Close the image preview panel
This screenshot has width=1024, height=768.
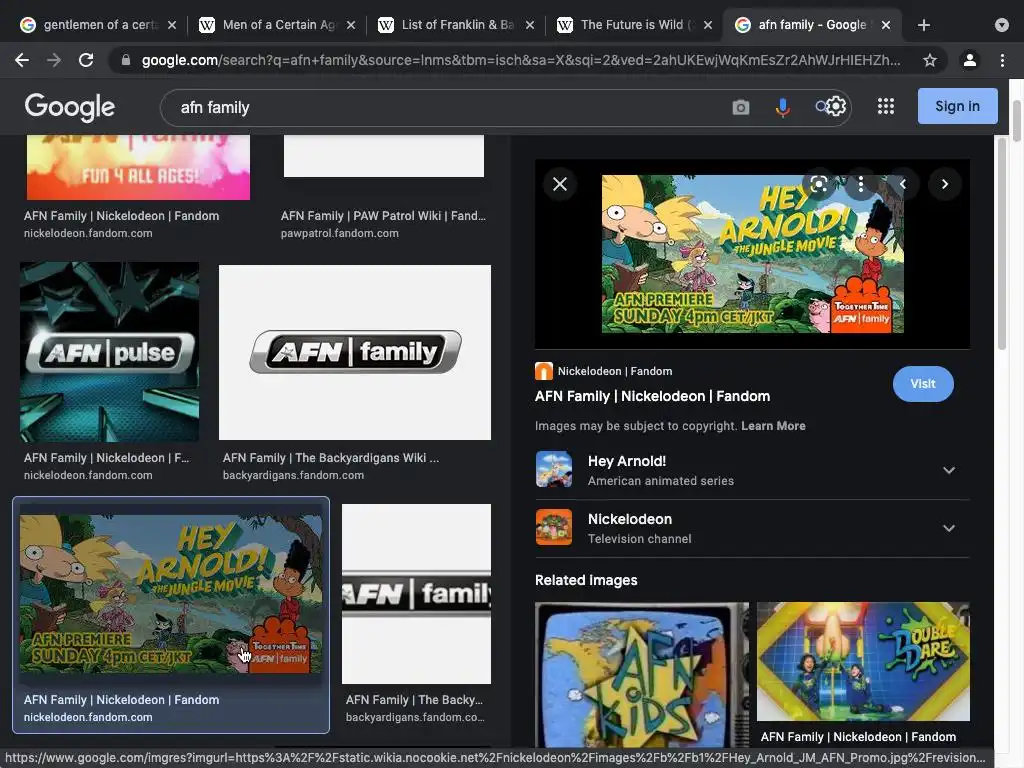560,184
